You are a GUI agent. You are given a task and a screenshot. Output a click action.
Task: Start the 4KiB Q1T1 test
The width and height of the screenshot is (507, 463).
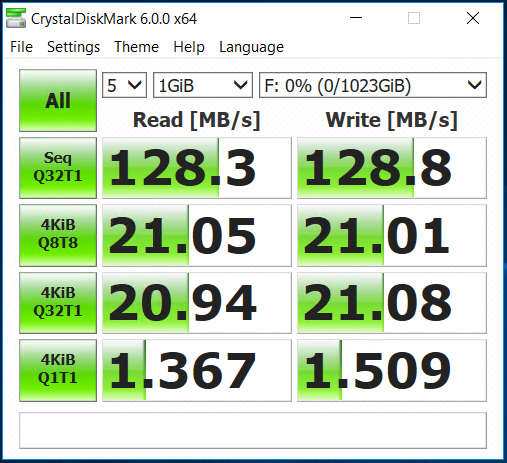[x=58, y=370]
